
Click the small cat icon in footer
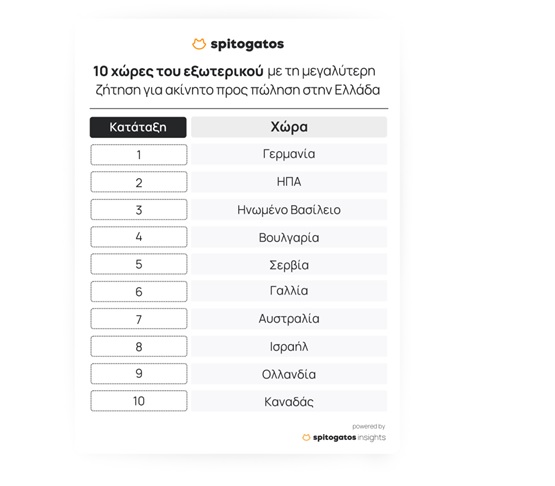coord(306,438)
